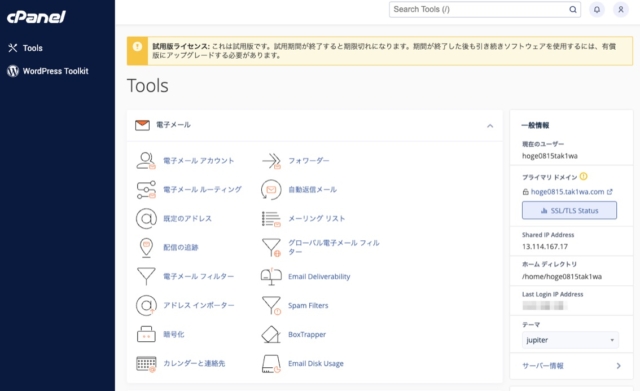Image resolution: width=640 pixels, height=391 pixels.
Task: Open the 既定のアドレス link
Action: [187, 219]
